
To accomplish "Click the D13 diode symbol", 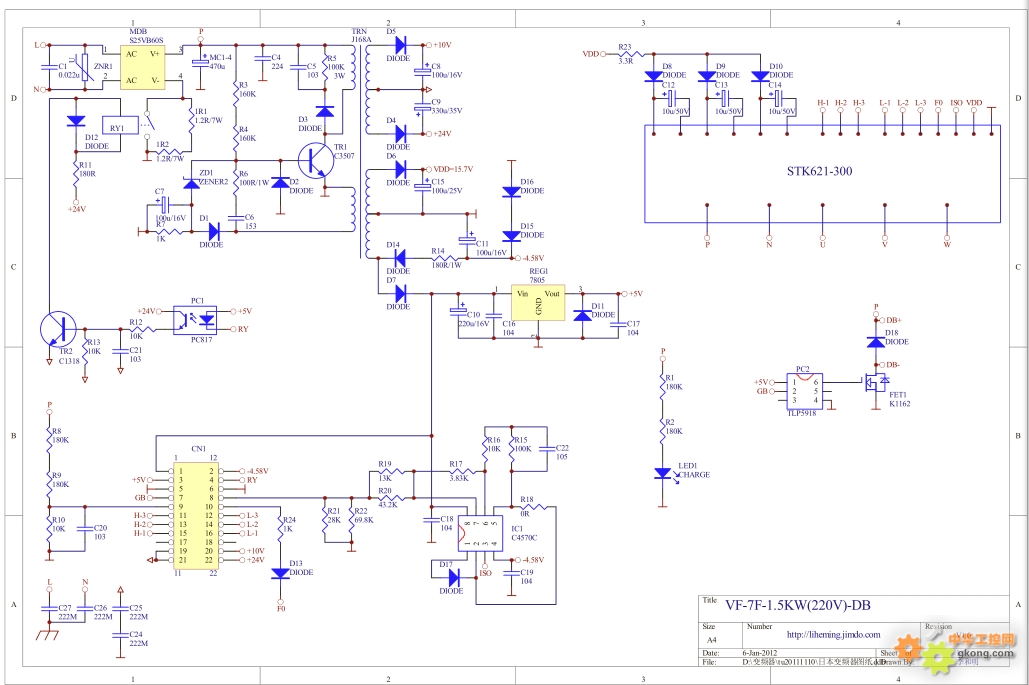I will [281, 573].
